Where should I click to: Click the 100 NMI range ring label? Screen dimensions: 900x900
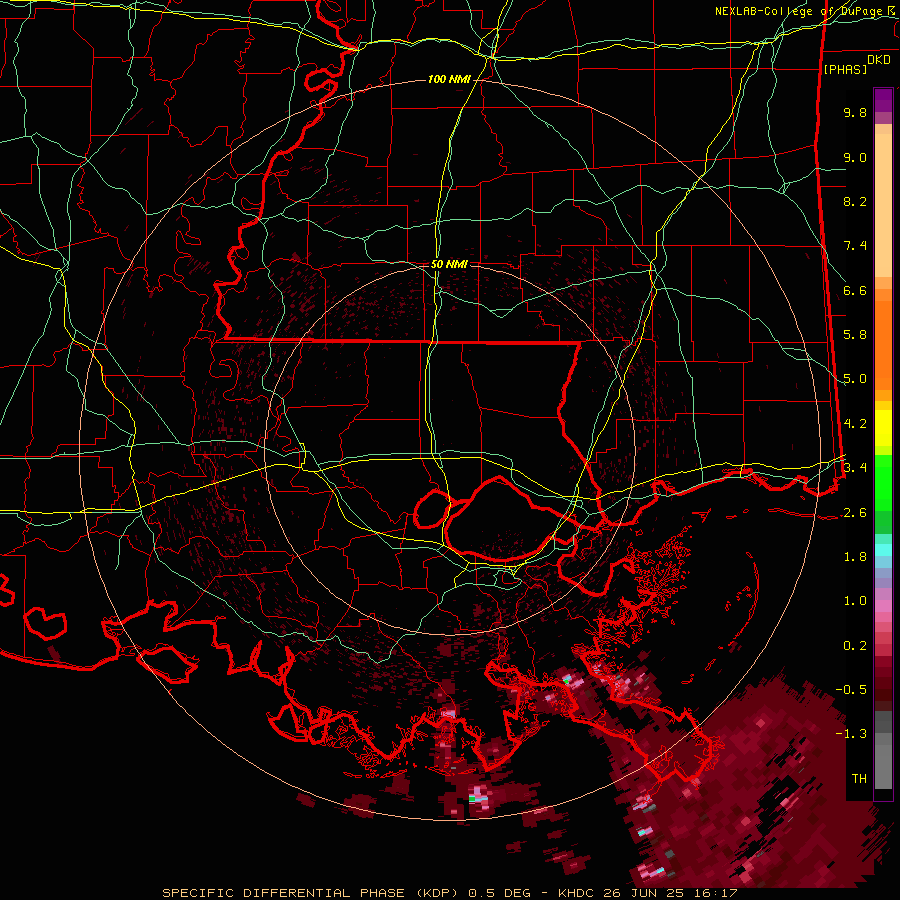(x=449, y=79)
